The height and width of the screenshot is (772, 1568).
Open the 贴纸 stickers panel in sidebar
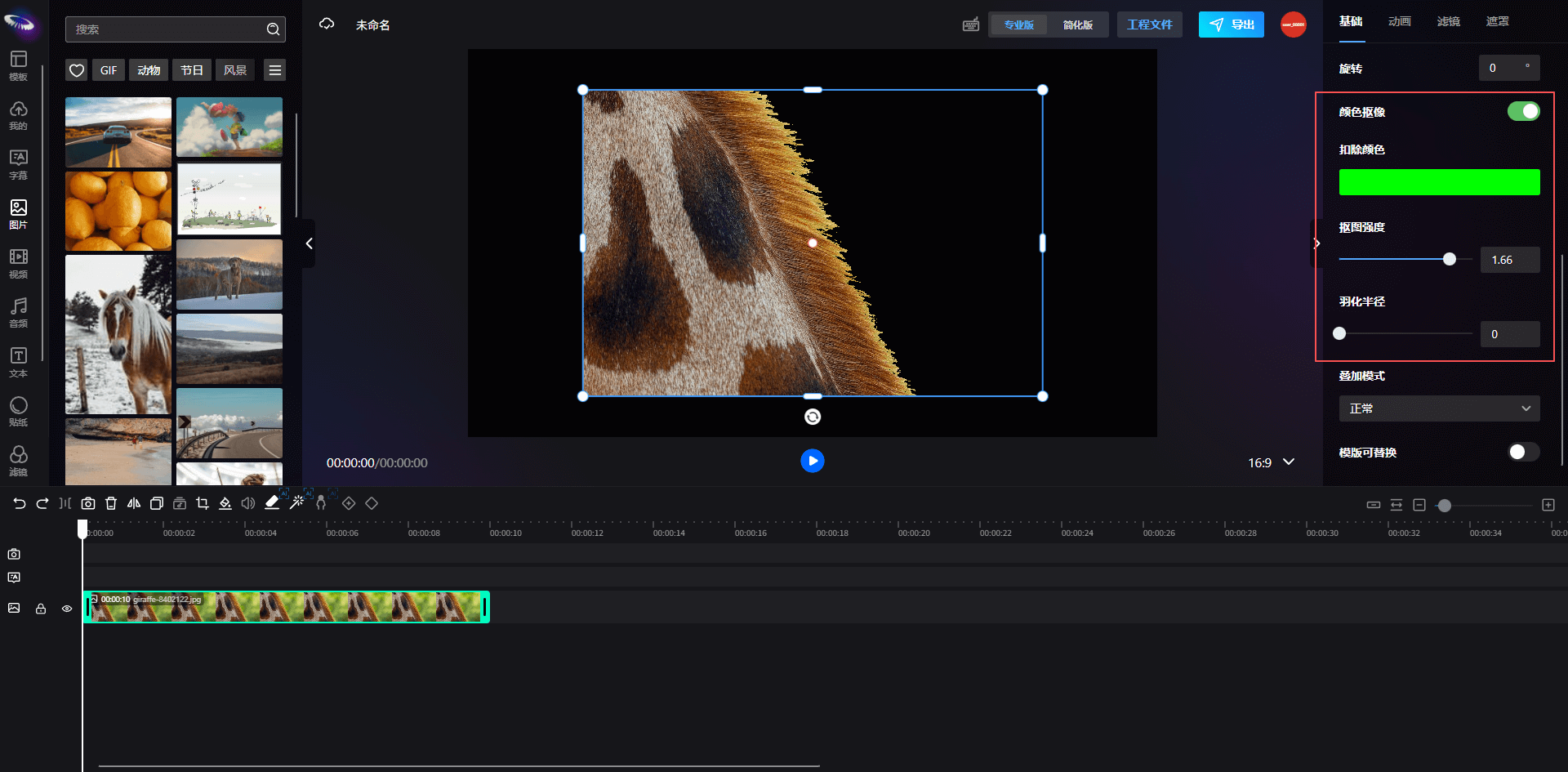coord(18,411)
